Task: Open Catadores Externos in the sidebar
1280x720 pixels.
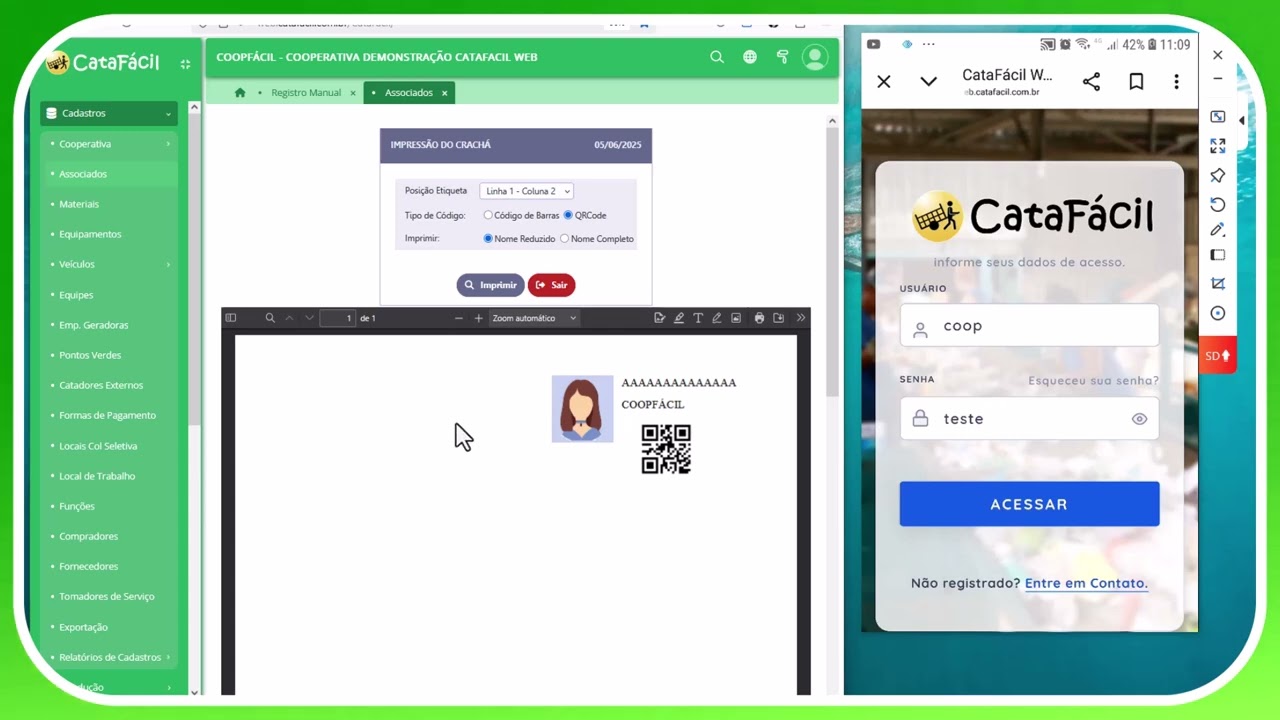Action: (101, 385)
